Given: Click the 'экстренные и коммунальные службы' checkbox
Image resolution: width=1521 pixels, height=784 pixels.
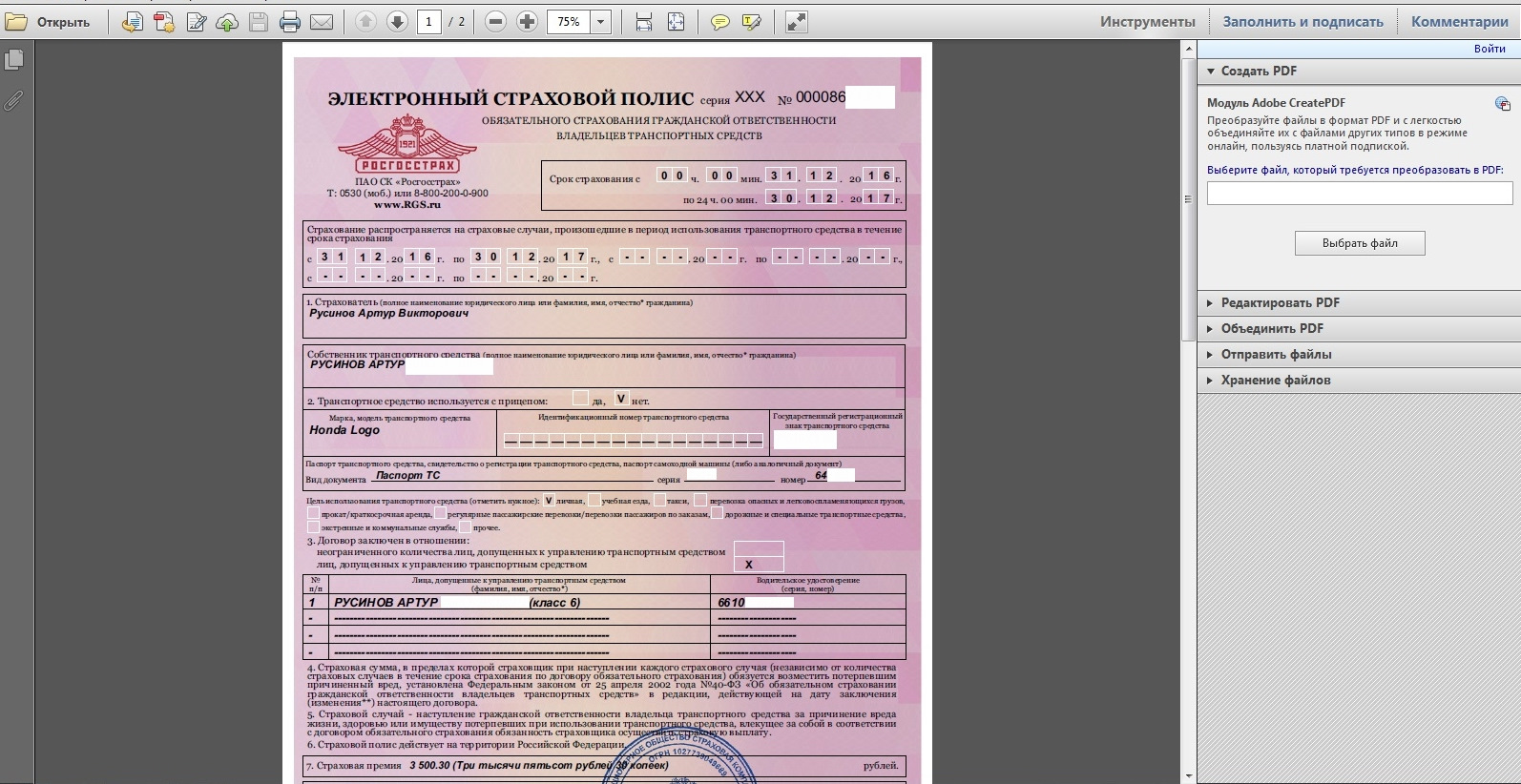Looking at the screenshot, I should click(x=313, y=526).
